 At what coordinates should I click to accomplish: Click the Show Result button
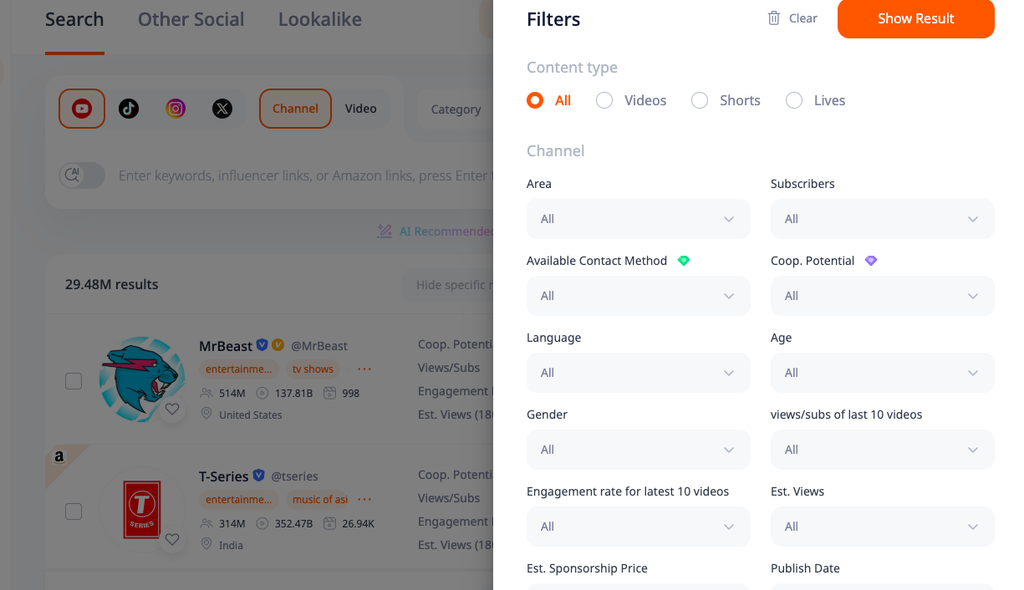916,18
